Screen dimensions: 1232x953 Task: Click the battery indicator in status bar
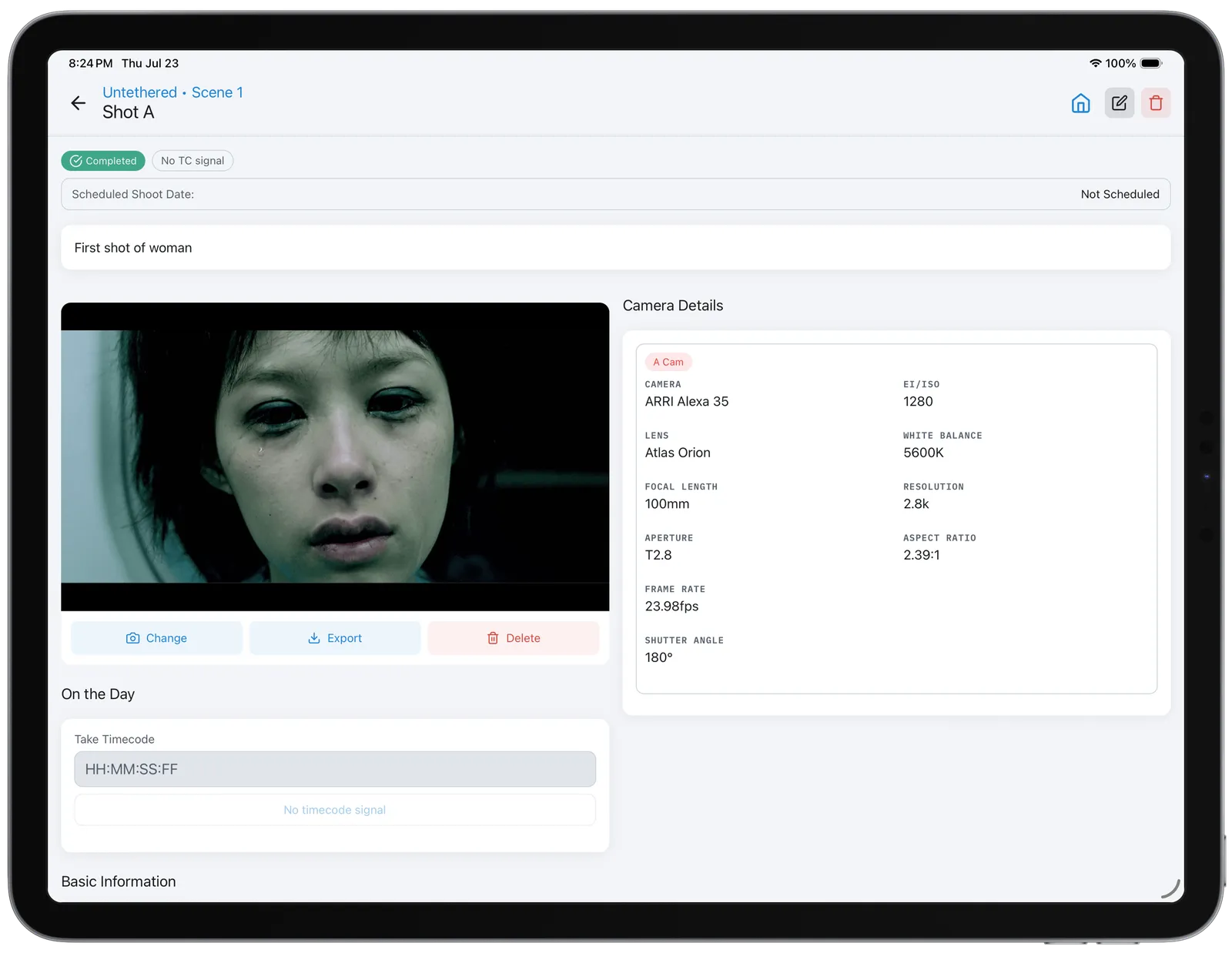pyautogui.click(x=1151, y=63)
